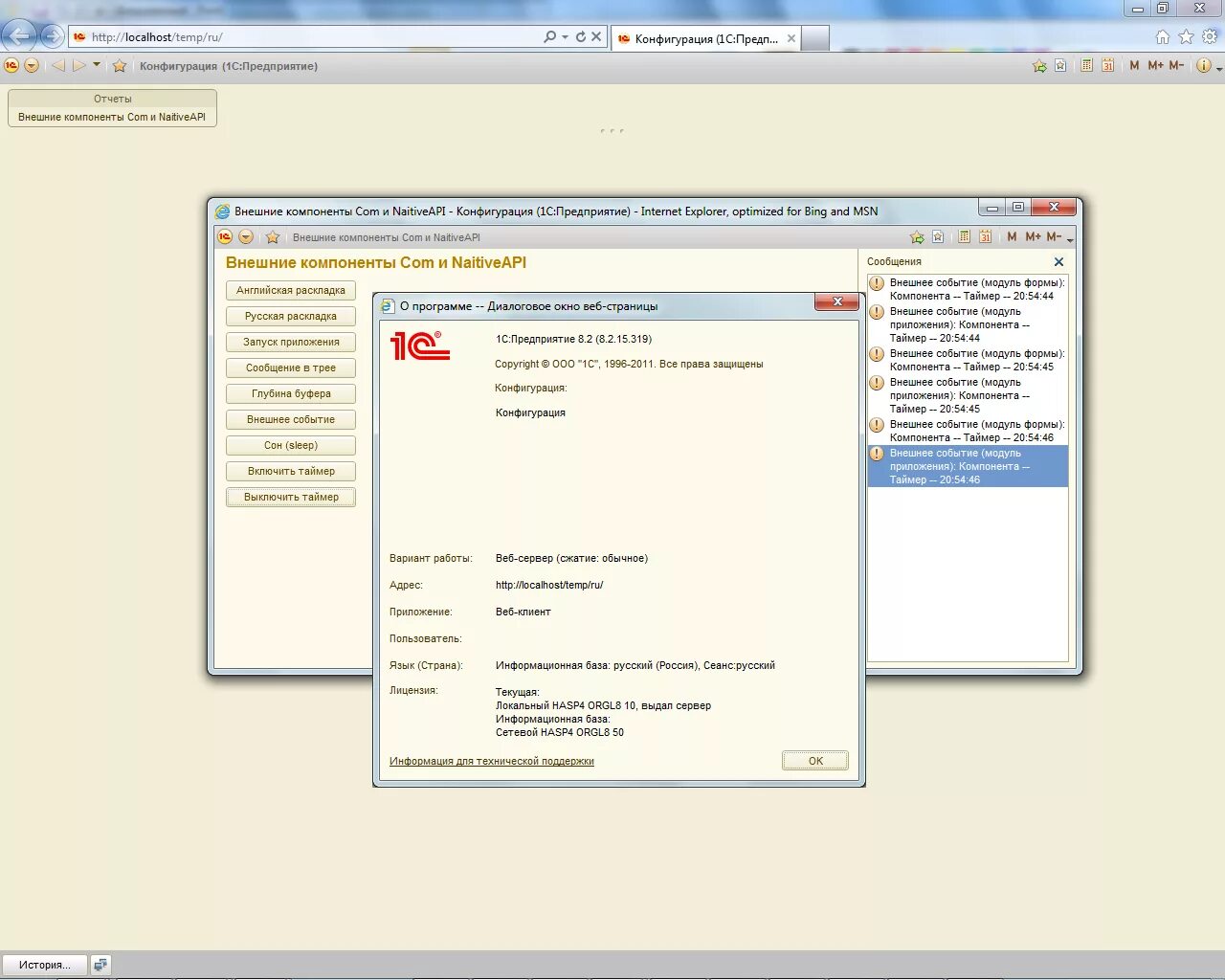Click the browser Back button
The height and width of the screenshot is (980, 1225).
(x=18, y=36)
